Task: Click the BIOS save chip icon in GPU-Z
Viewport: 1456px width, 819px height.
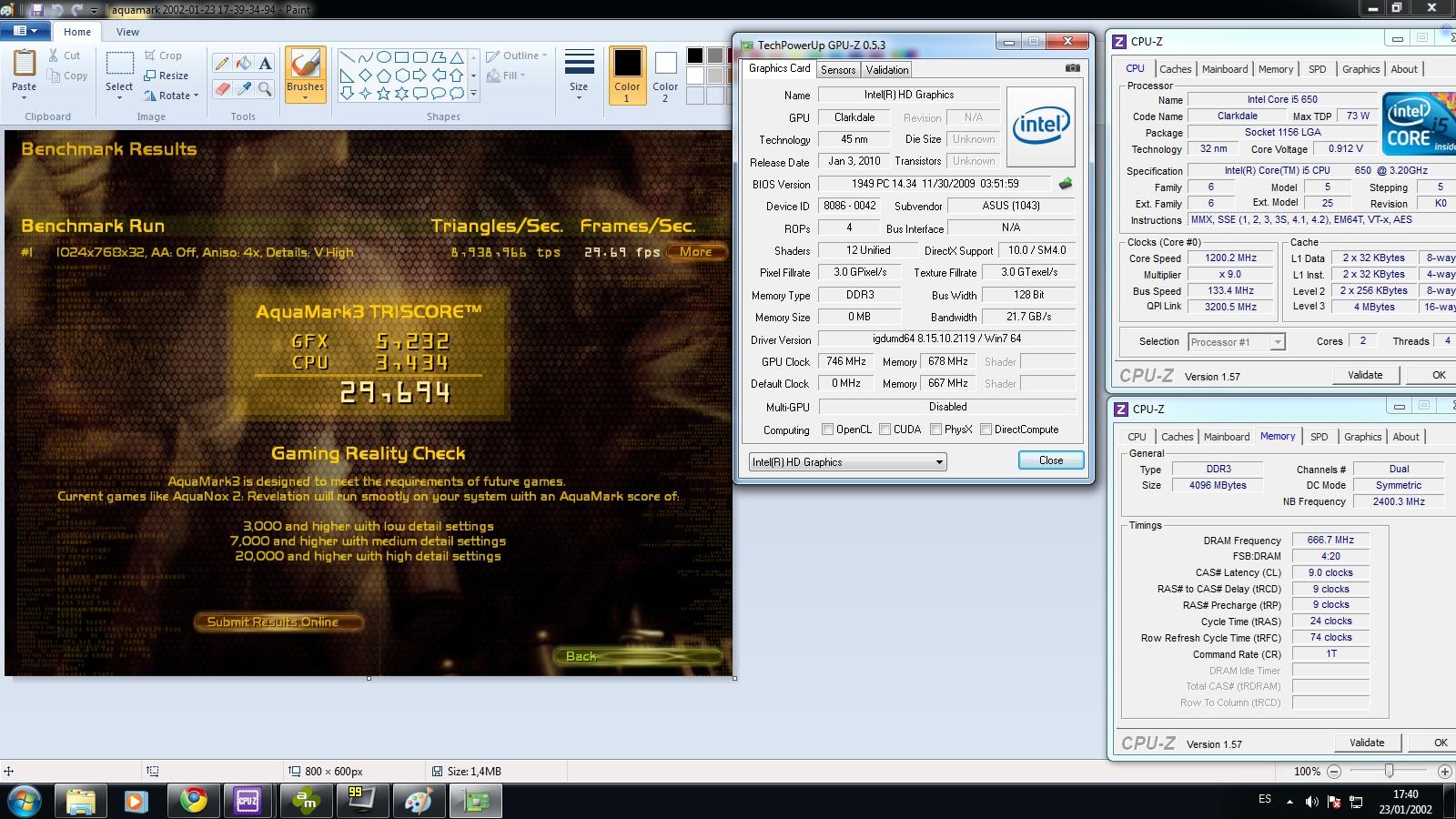Action: click(x=1065, y=184)
